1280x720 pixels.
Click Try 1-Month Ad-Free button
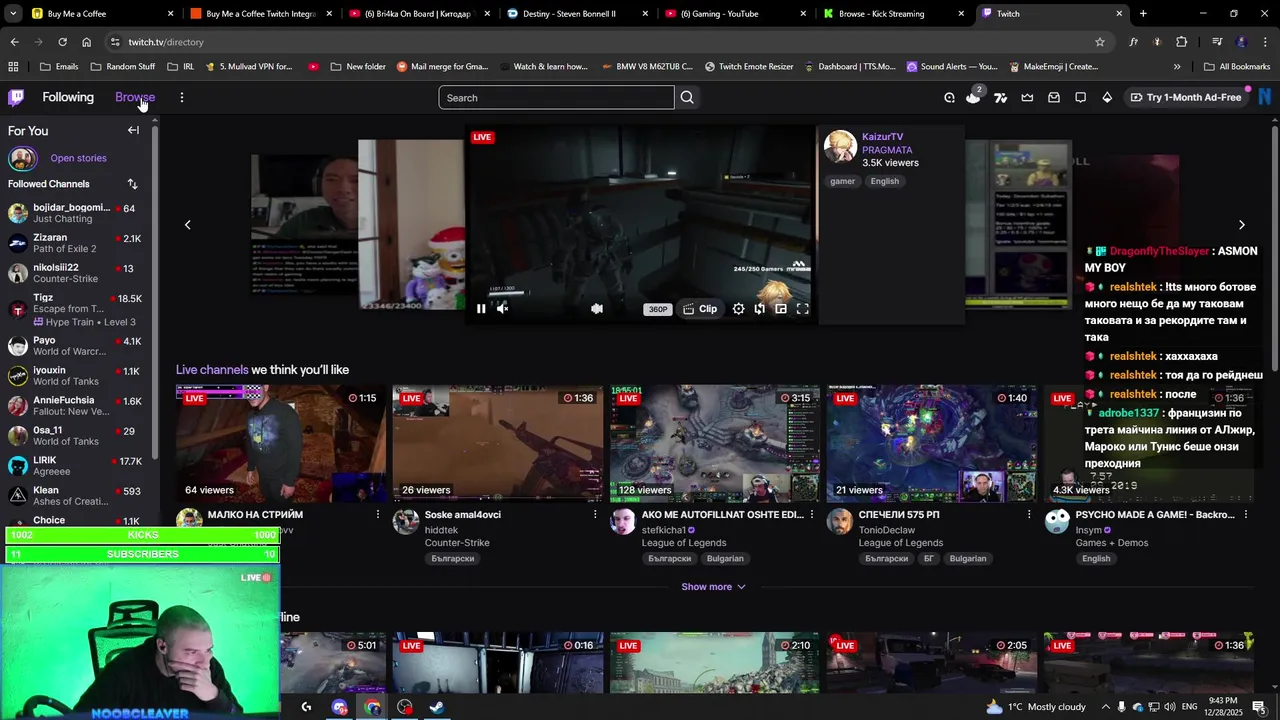(1186, 97)
